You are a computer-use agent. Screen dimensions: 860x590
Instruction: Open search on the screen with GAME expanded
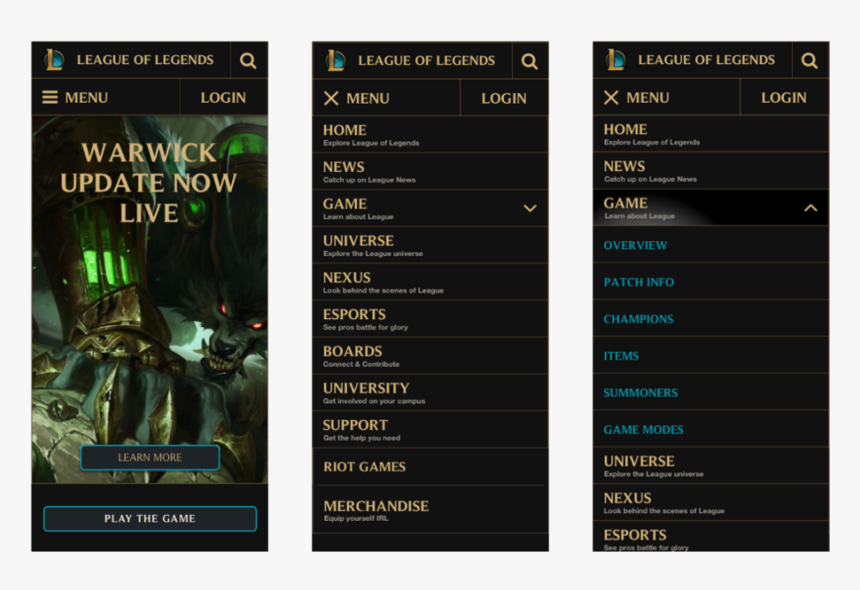click(x=810, y=60)
